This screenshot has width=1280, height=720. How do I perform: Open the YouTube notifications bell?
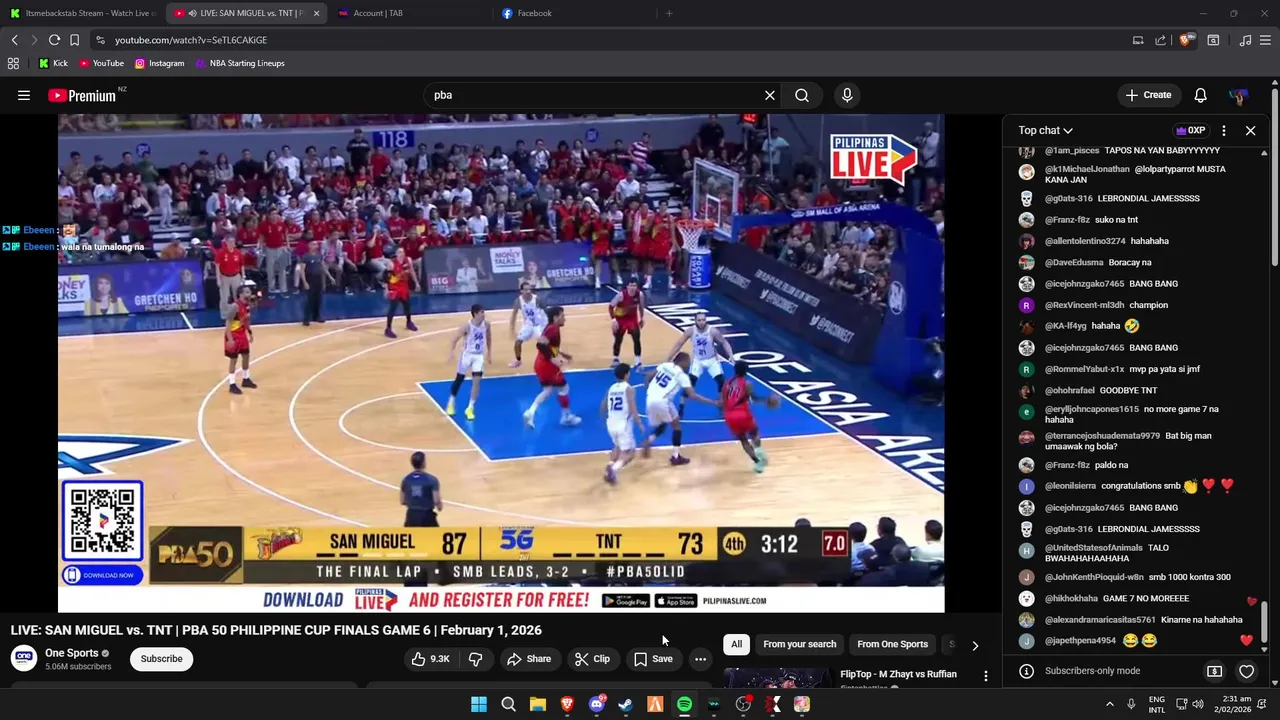1200,95
